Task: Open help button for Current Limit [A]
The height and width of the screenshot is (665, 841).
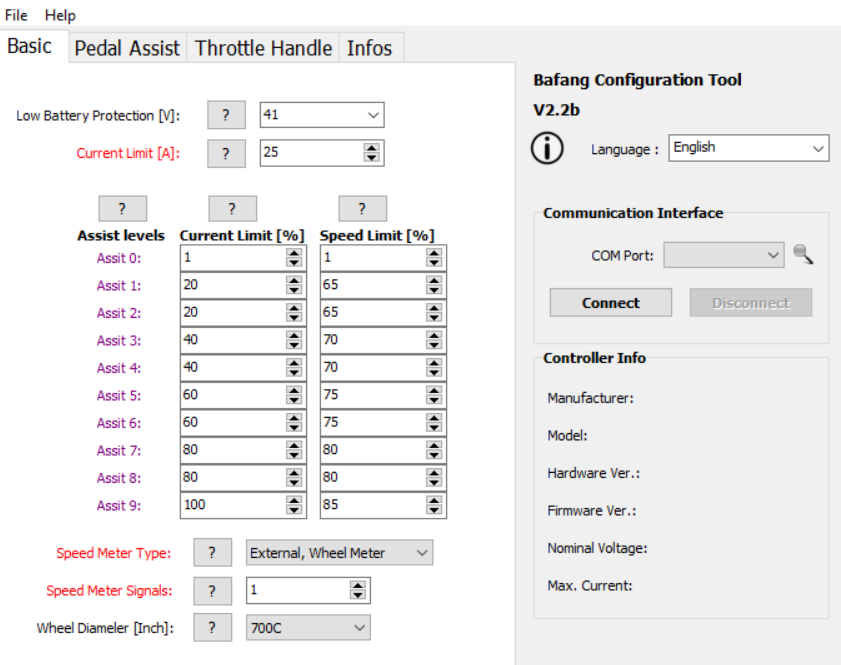Action: tap(226, 153)
